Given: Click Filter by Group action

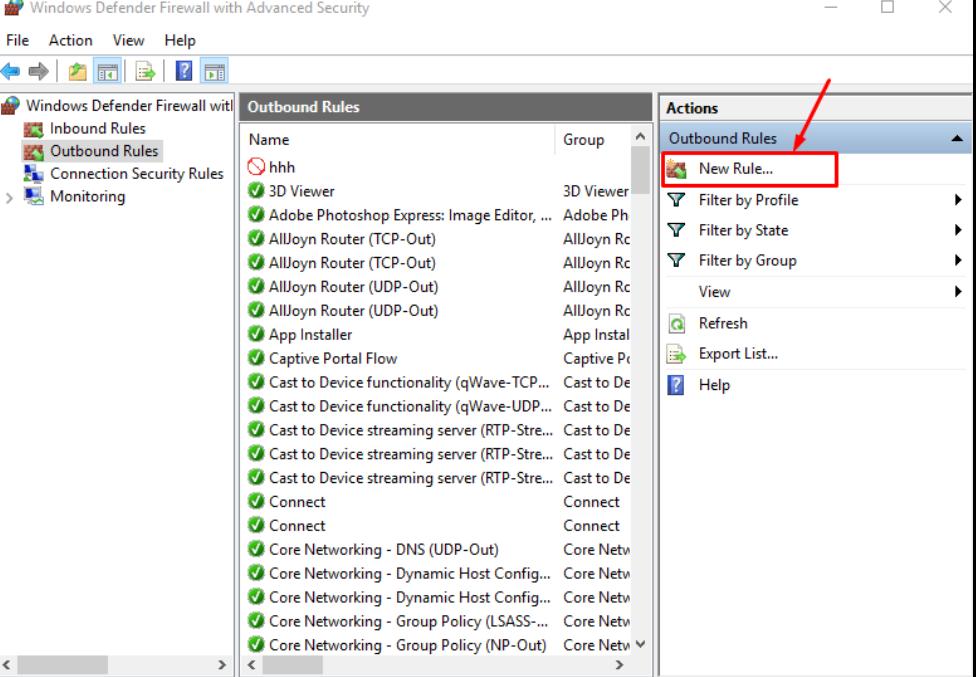Looking at the screenshot, I should click(x=748, y=260).
